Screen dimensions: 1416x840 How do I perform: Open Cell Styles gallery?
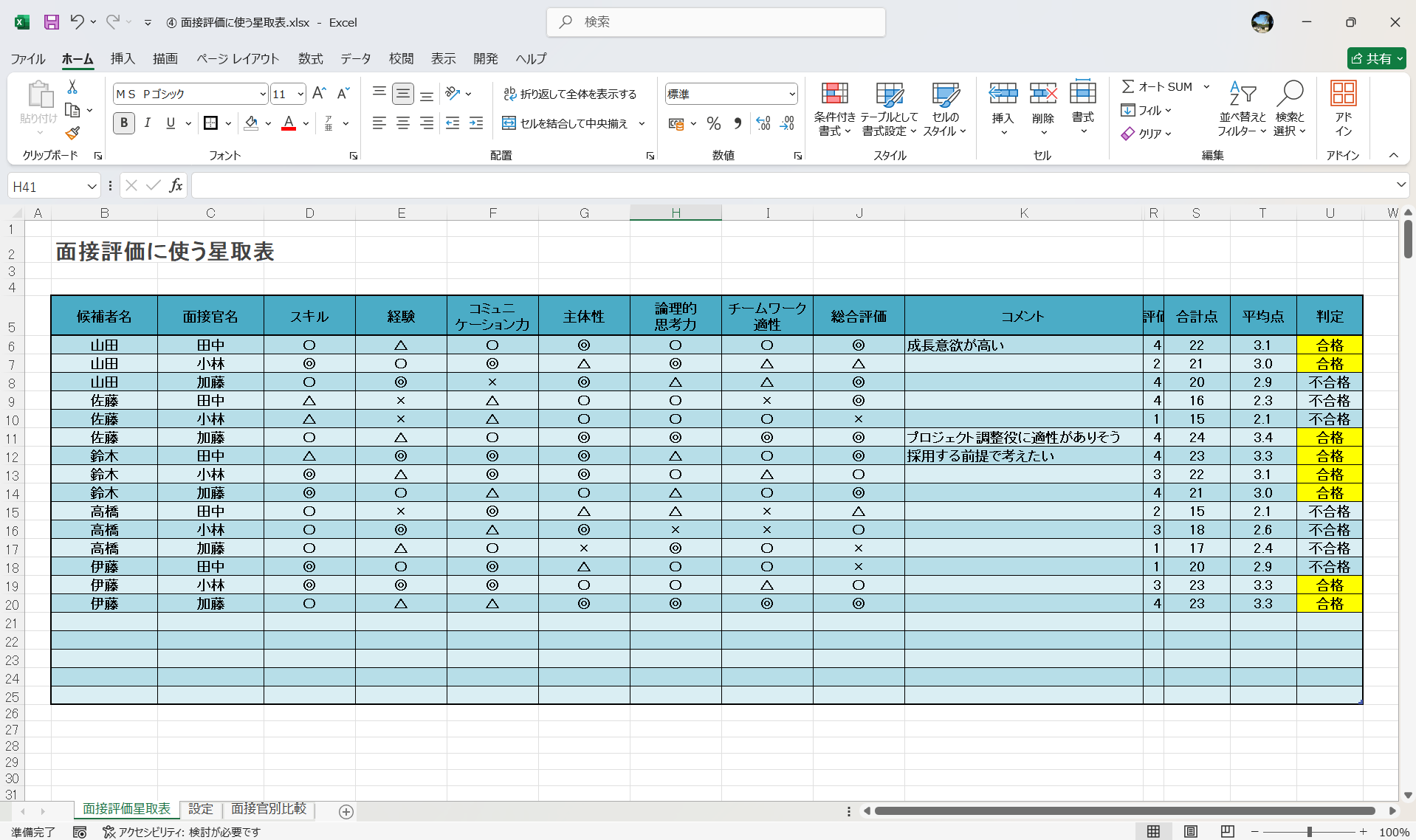(944, 109)
